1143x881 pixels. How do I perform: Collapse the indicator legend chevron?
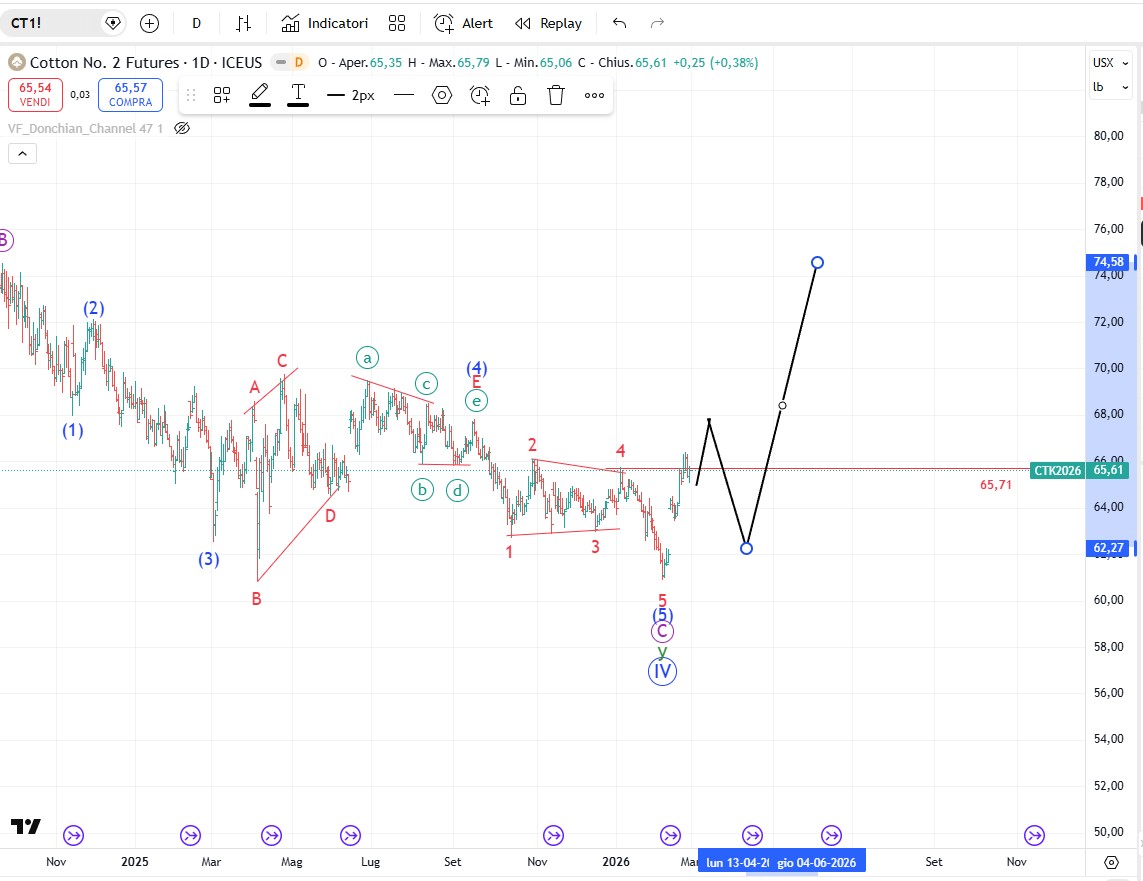22,153
